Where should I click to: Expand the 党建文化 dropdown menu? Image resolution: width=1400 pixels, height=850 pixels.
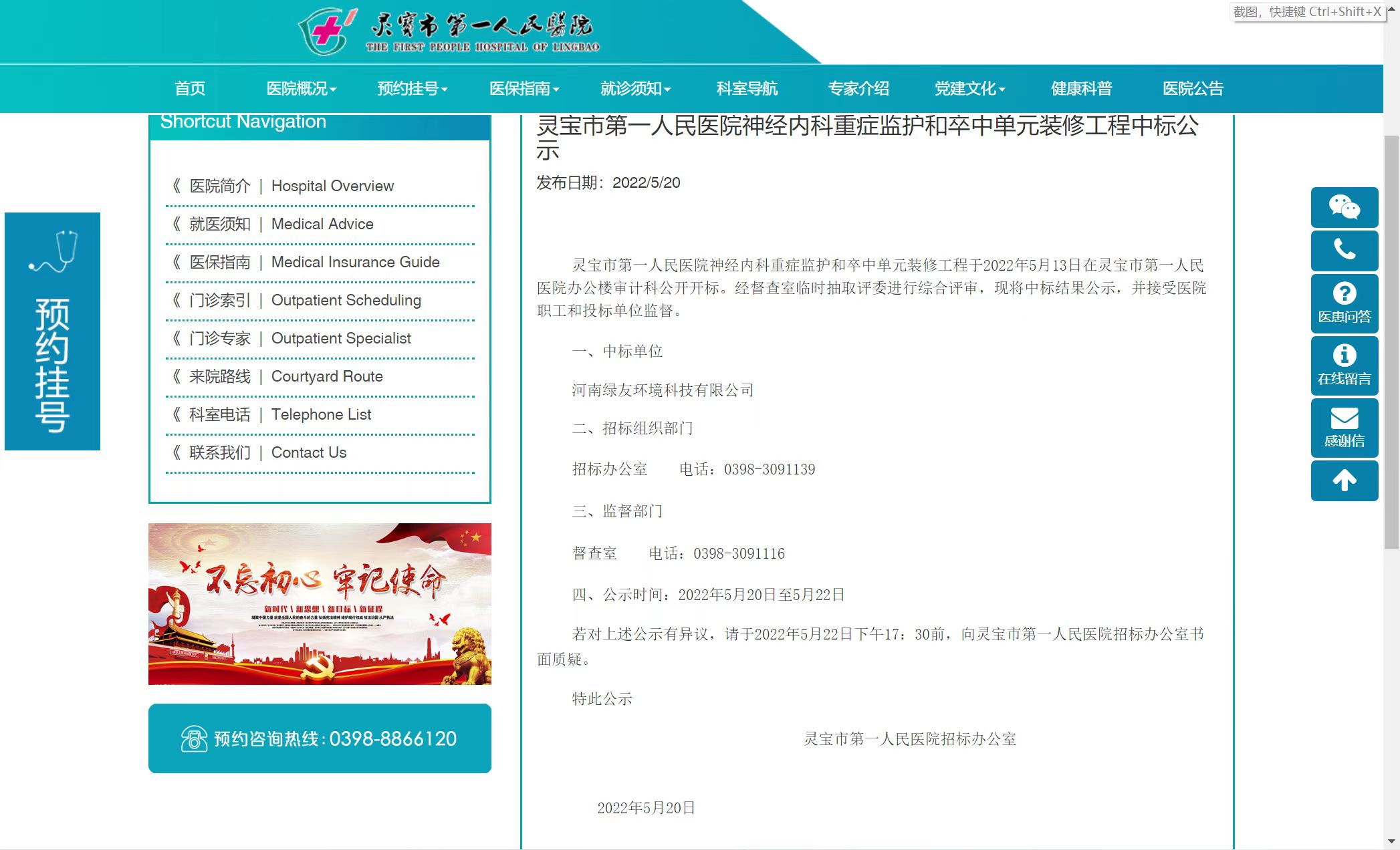pos(969,88)
